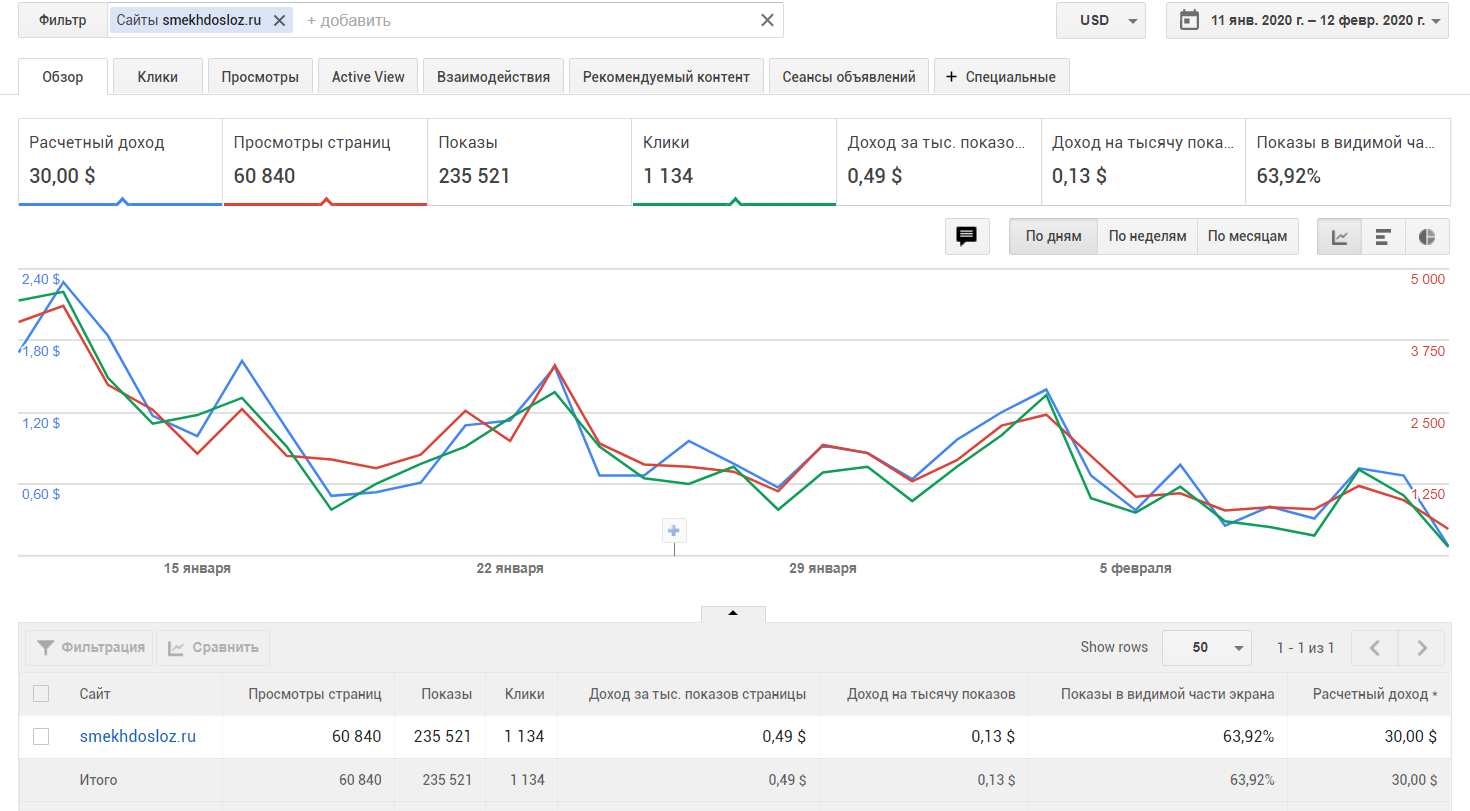This screenshot has width=1470, height=811.
Task: Expand Show rows 50 dropdown
Action: coord(1207,648)
